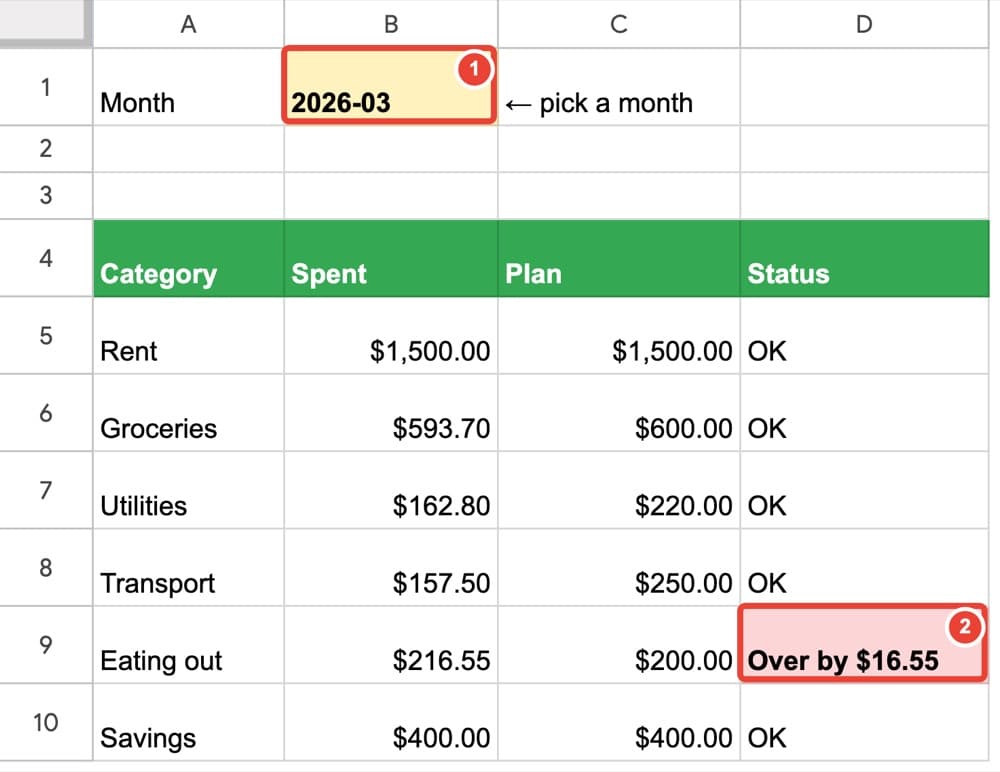The height and width of the screenshot is (772, 1000).
Task: Click the 'Plan' header cell
Action: [619, 258]
